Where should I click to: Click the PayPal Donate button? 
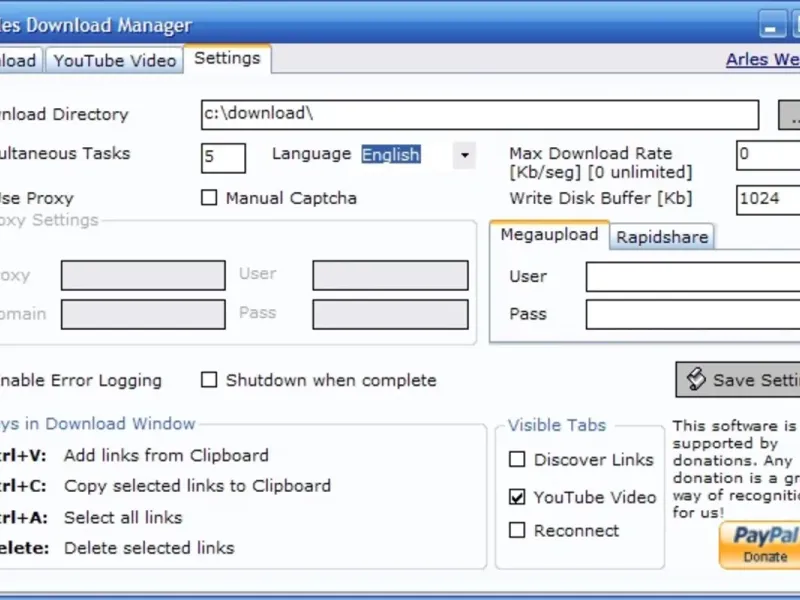760,545
